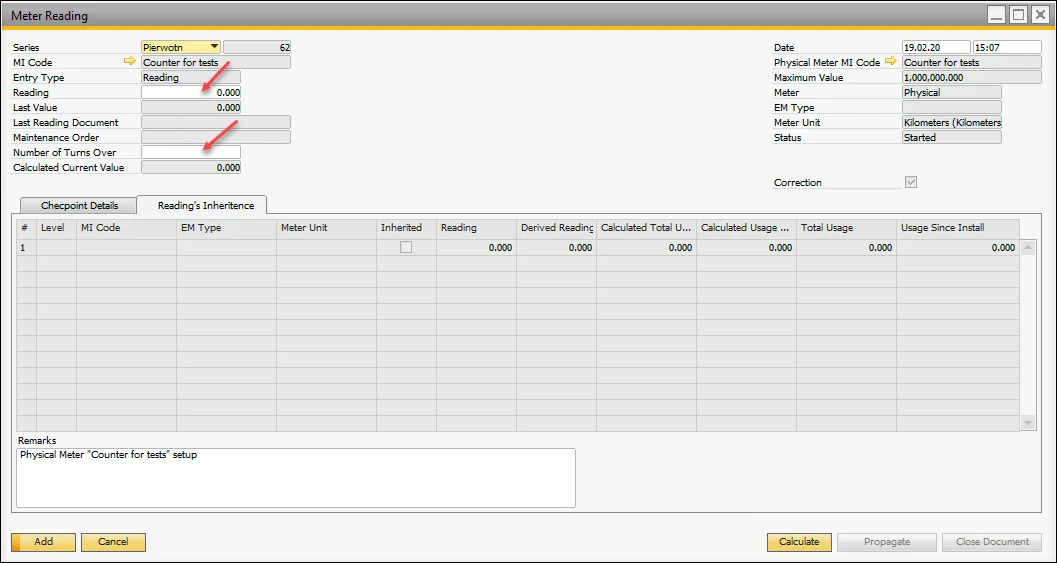Switch to the Checpoint Details tab
The image size is (1057, 563).
click(79, 206)
